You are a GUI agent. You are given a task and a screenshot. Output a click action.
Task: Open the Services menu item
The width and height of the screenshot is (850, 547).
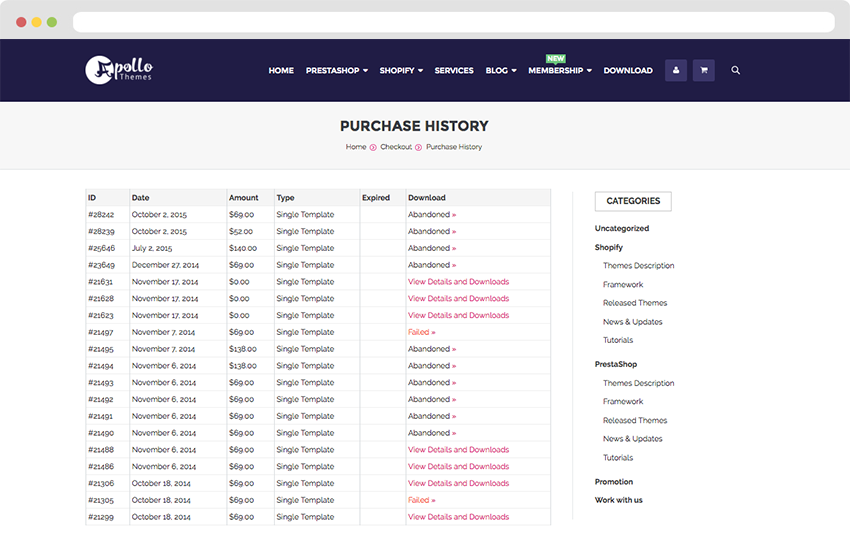pyautogui.click(x=454, y=71)
